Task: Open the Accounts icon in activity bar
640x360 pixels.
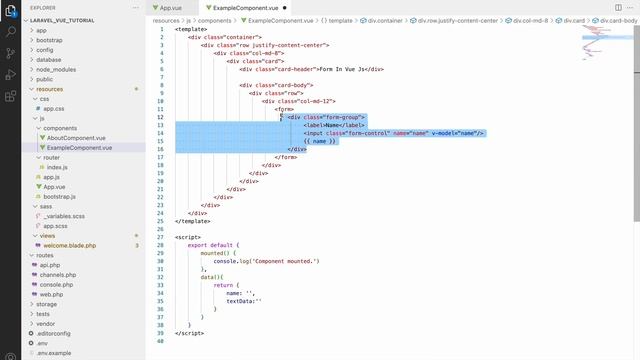Action: [11, 357]
